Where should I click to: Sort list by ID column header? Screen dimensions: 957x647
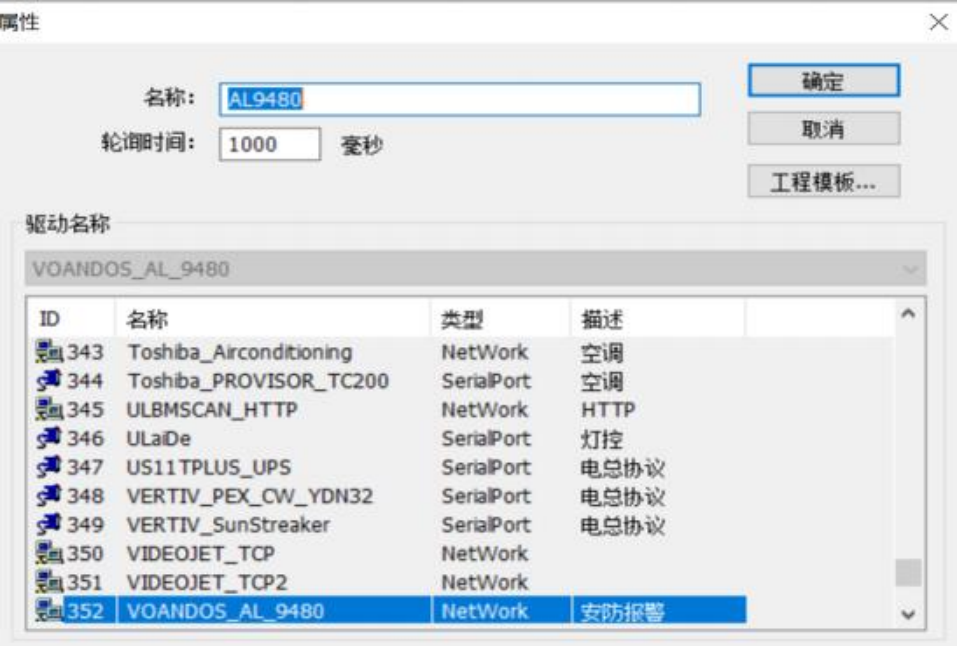point(71,319)
